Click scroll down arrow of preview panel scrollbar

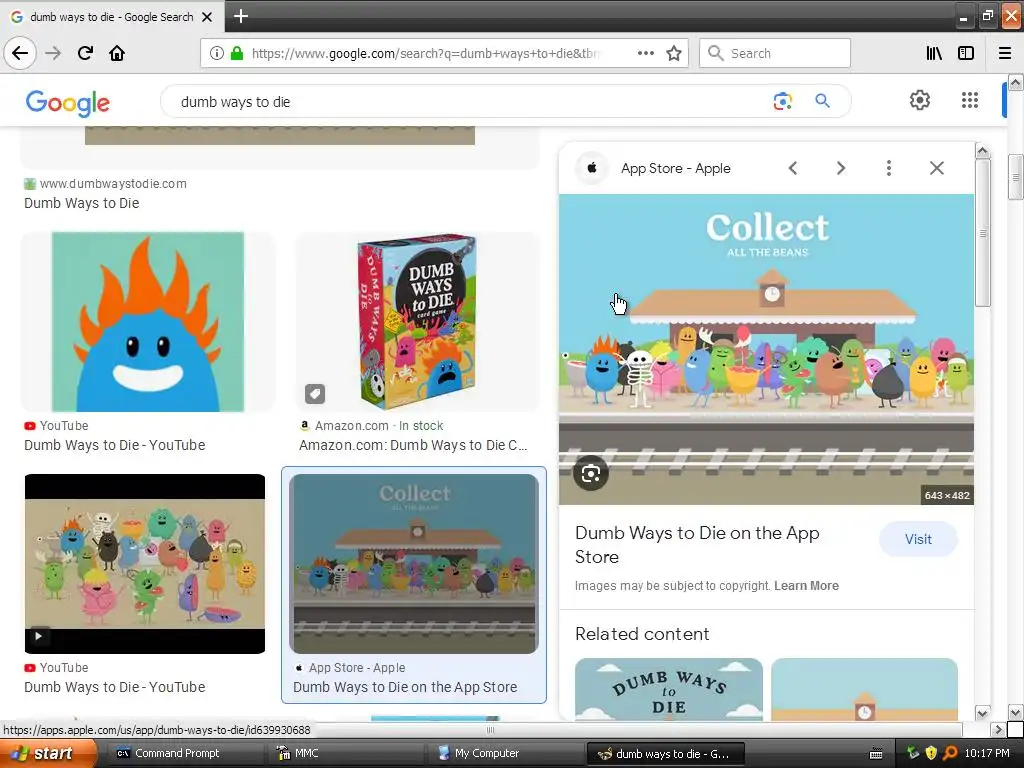pyautogui.click(x=983, y=712)
